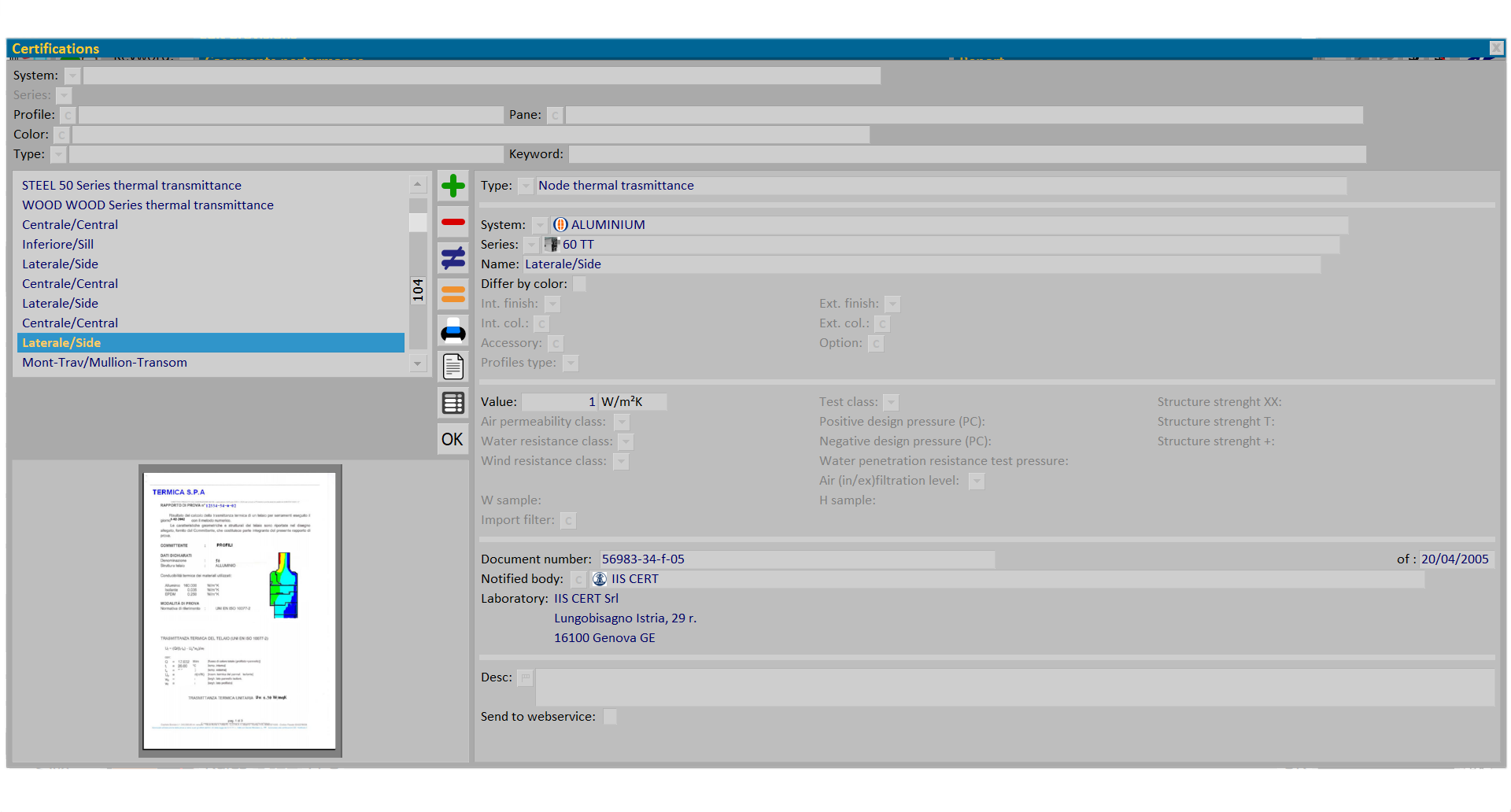Click the blue not-equal sign icon
This screenshot has width=1511, height=812.
coord(453,258)
